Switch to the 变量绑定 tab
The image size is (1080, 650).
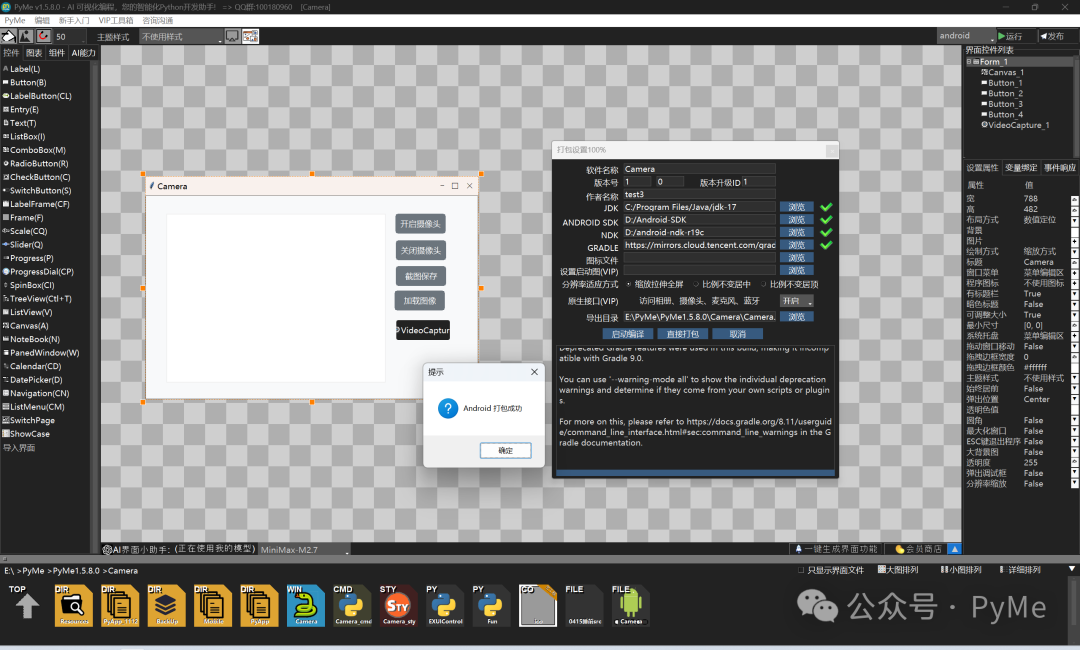[1021, 167]
